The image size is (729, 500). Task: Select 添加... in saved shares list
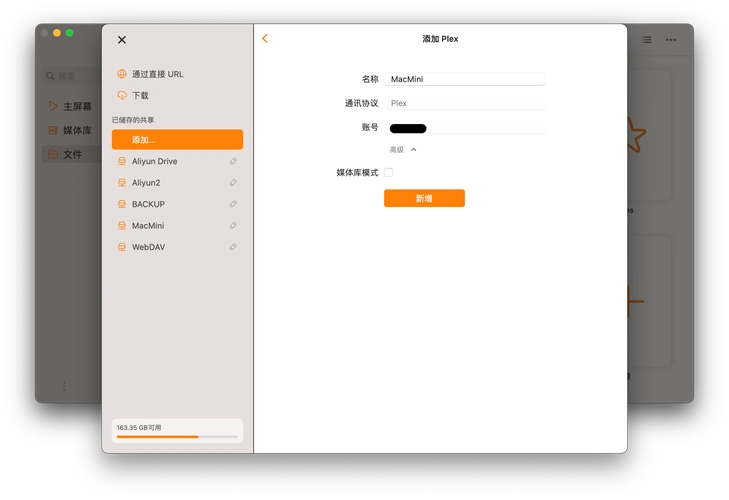point(177,140)
